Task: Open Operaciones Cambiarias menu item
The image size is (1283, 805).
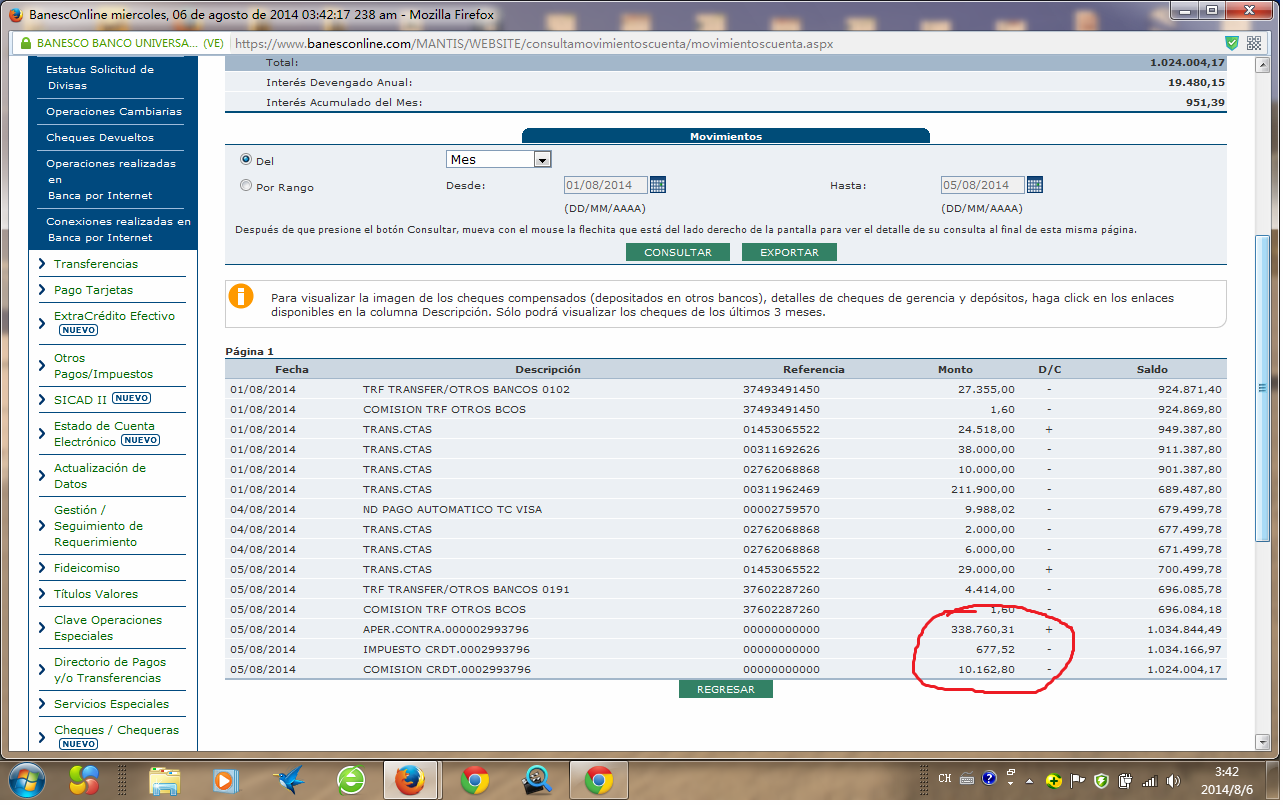Action: point(114,112)
